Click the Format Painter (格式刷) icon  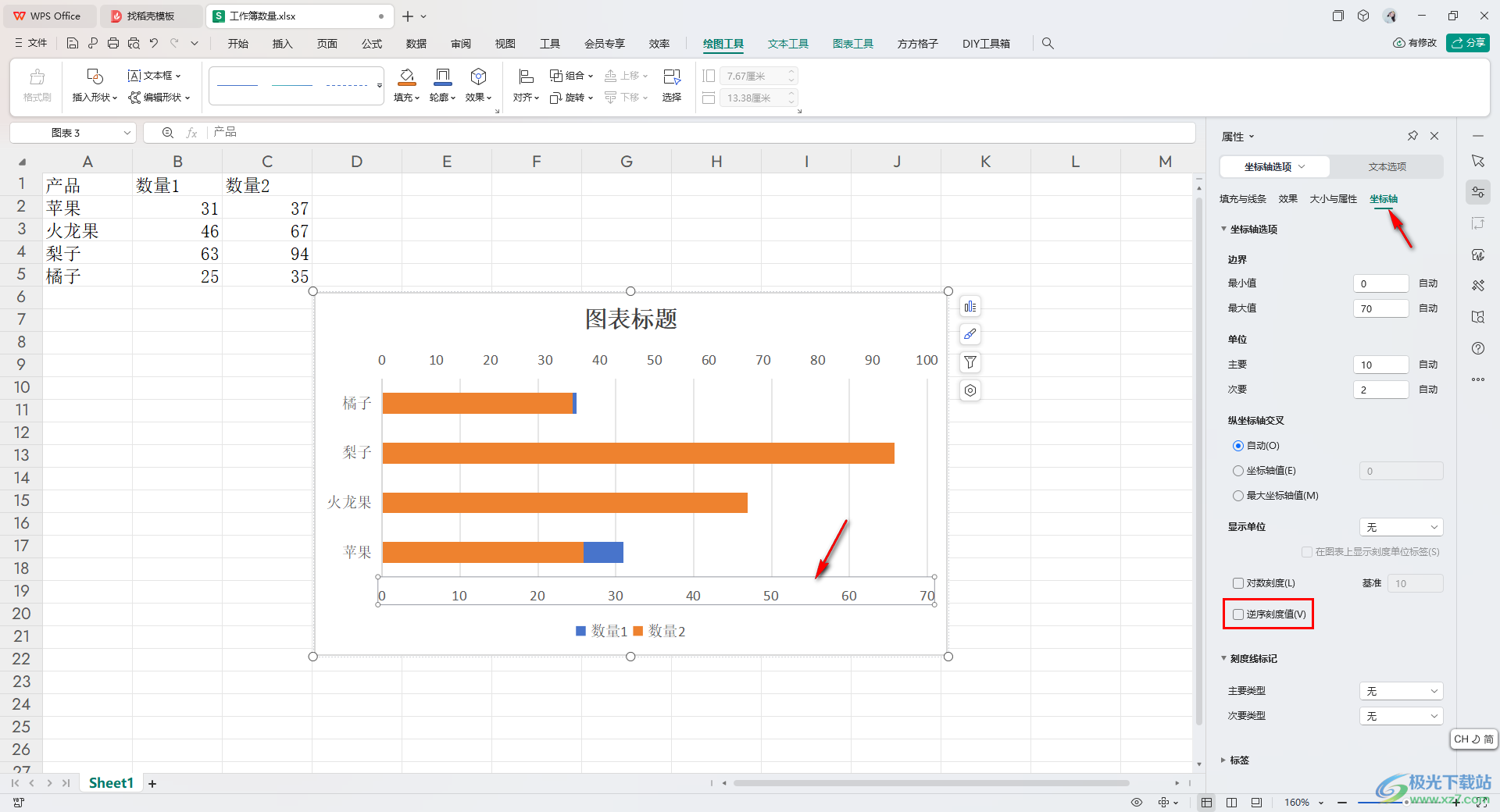tap(37, 77)
